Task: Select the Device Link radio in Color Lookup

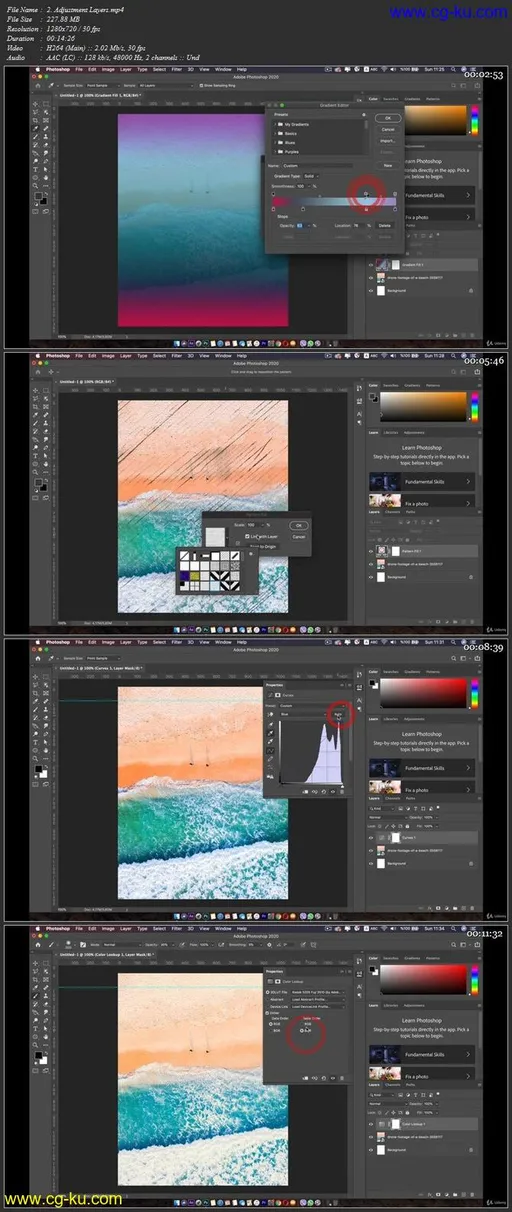Action: (267, 1007)
